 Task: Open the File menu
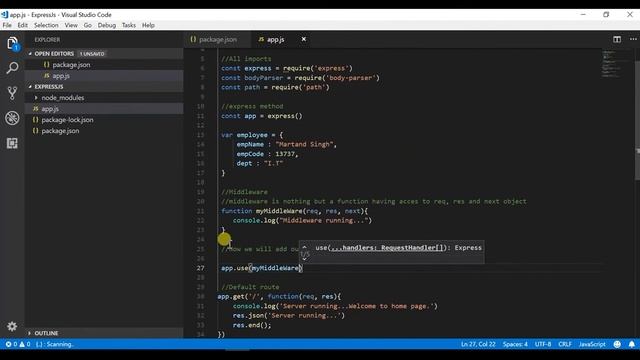(x=7, y=25)
